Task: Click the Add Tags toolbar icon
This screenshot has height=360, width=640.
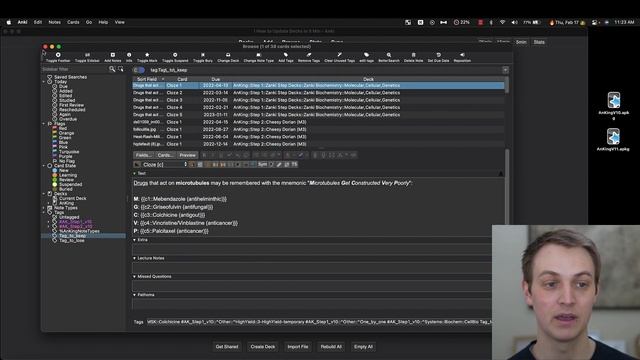Action: pos(286,55)
